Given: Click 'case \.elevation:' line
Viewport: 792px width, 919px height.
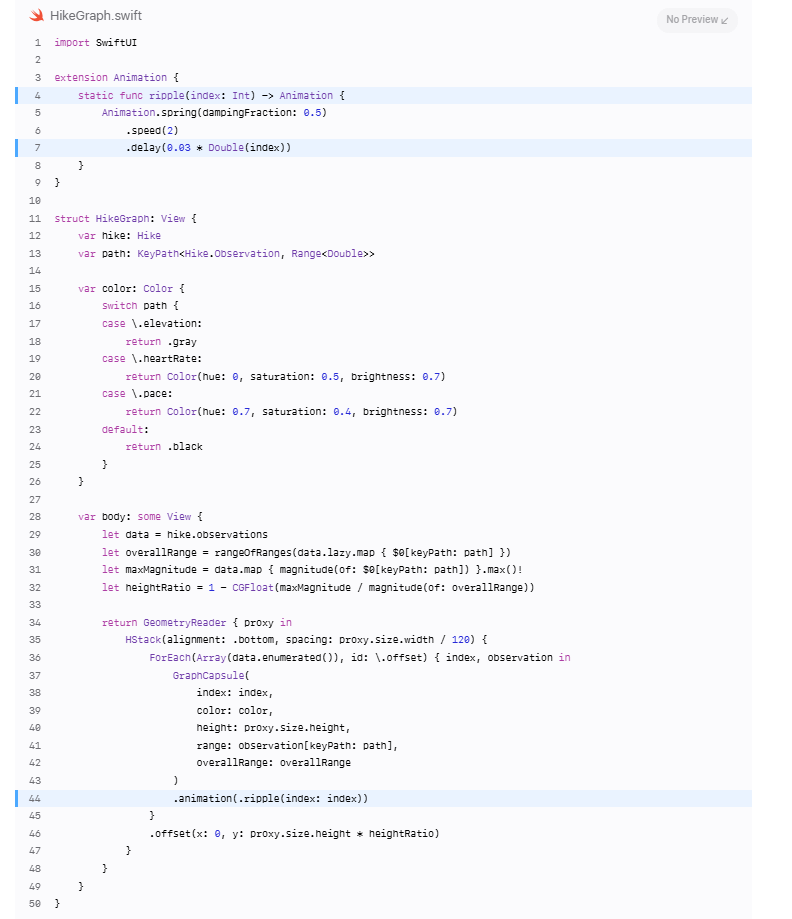Looking at the screenshot, I should point(152,324).
